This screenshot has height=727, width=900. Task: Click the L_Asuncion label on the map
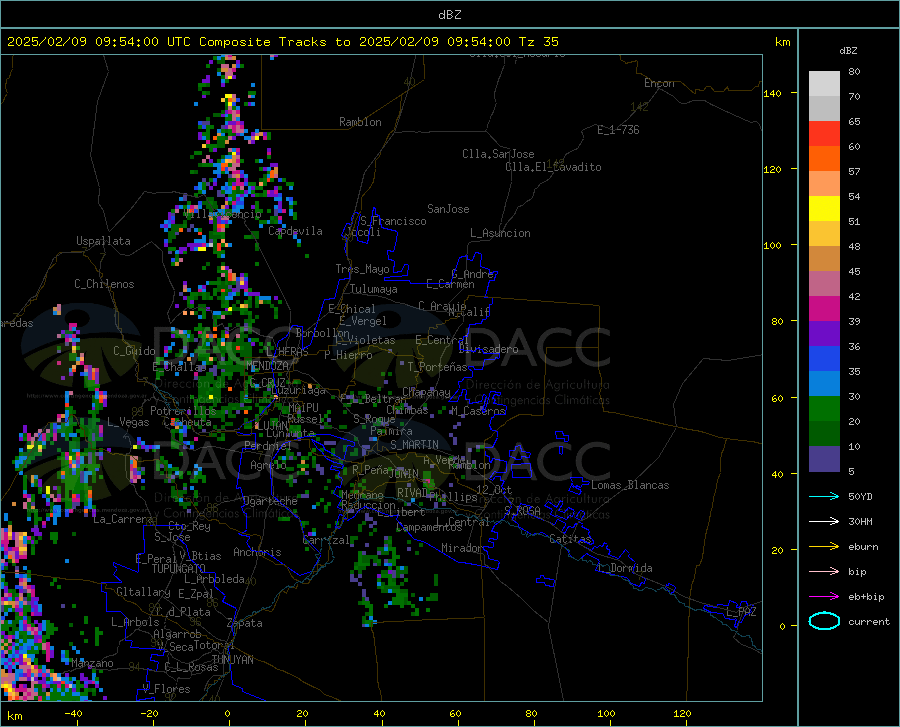point(500,233)
